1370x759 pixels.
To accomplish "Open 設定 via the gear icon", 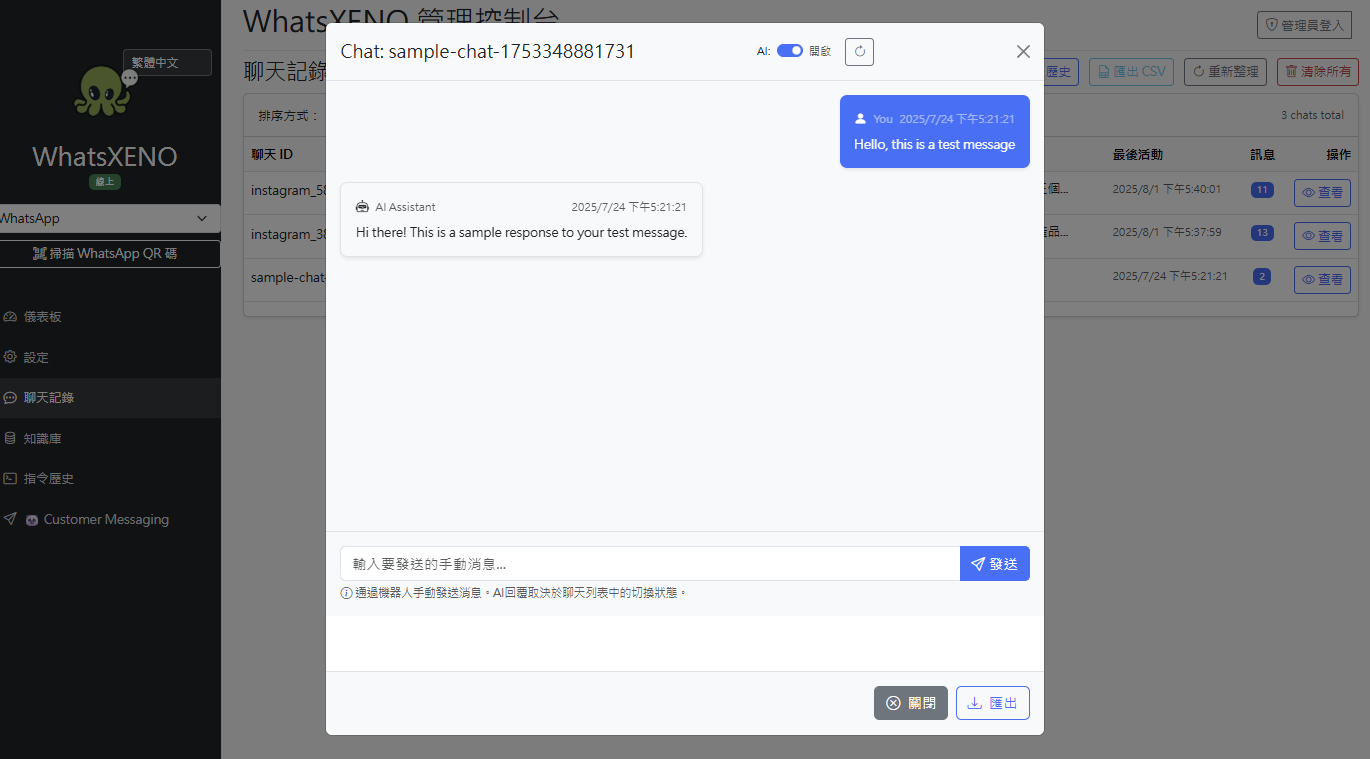I will point(11,356).
